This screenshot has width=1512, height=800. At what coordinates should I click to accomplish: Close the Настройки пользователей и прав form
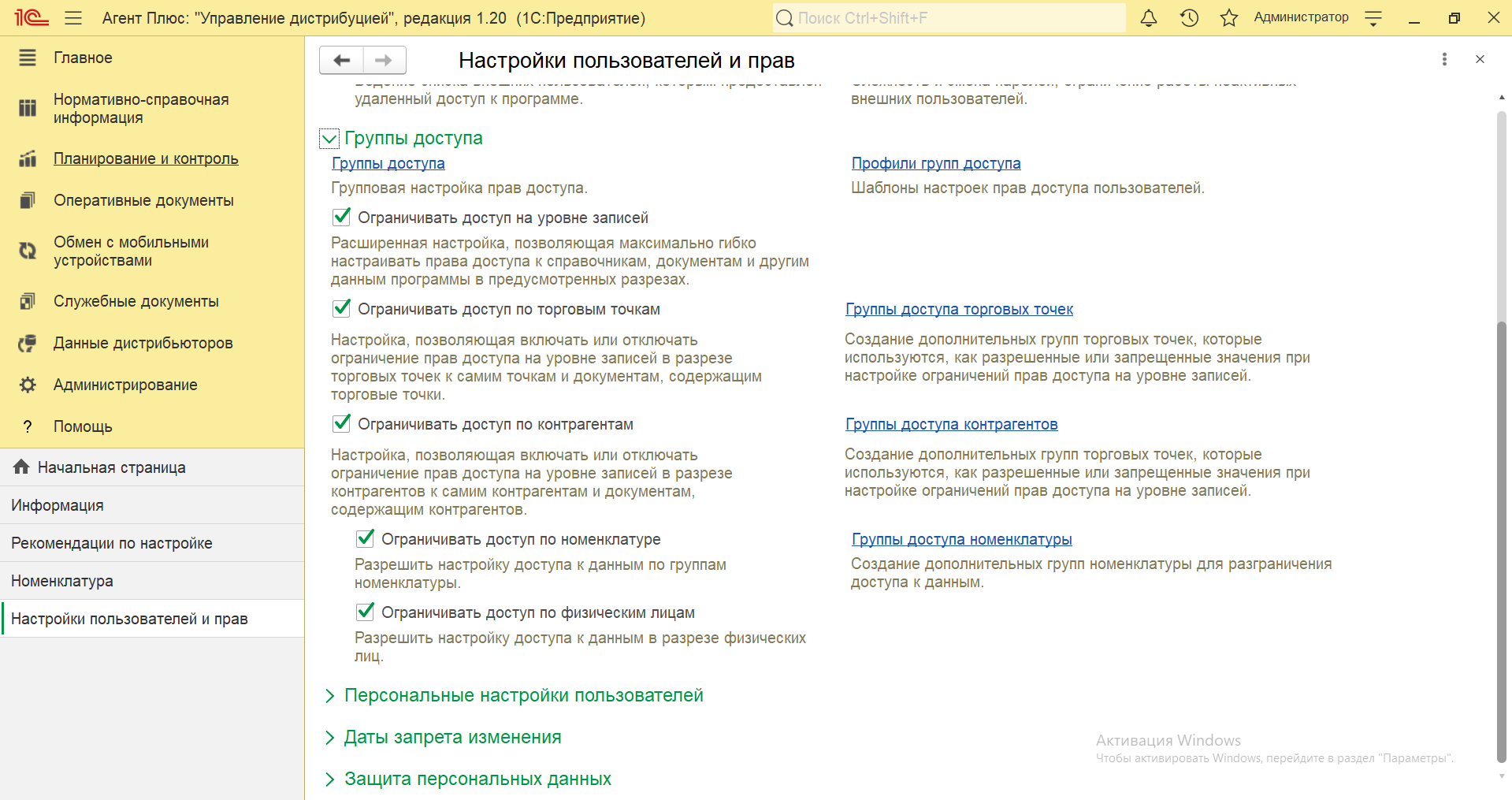(1480, 59)
